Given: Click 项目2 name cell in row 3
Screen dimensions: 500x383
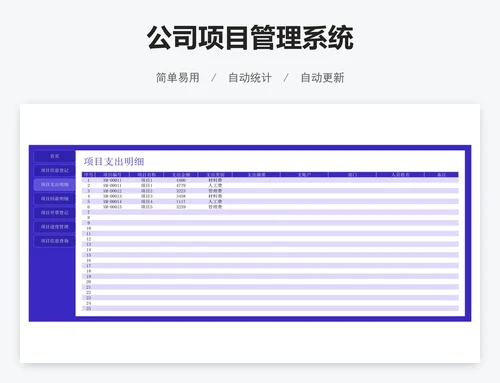Looking at the screenshot, I should (x=146, y=191).
